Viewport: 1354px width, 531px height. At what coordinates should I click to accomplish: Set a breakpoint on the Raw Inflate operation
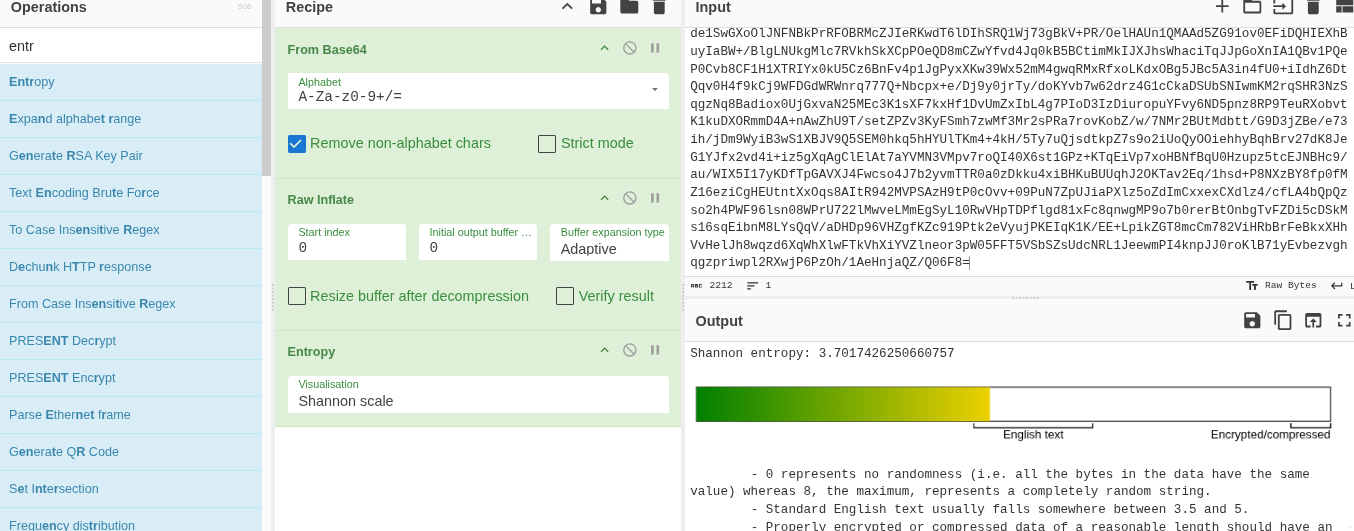[x=655, y=198]
